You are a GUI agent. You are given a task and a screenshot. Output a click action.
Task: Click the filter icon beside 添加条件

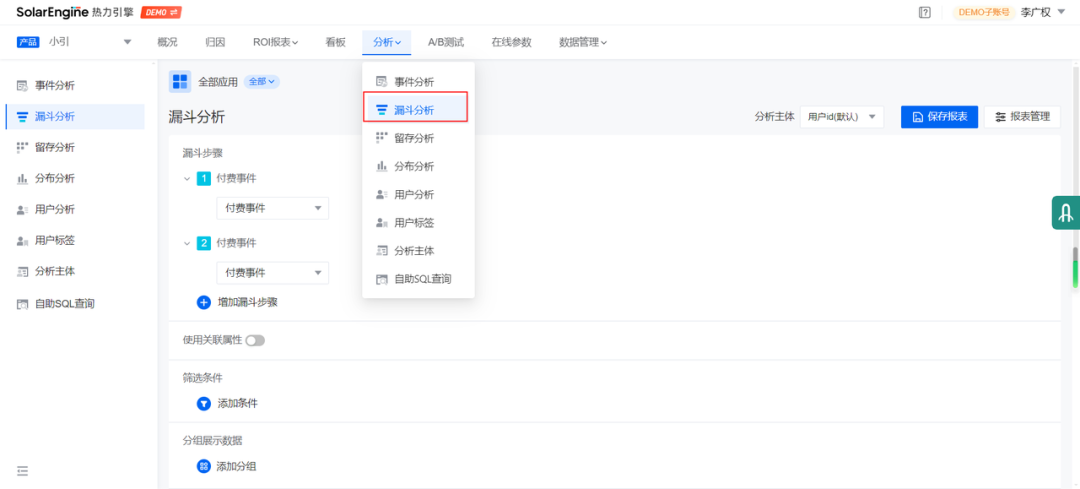point(204,404)
